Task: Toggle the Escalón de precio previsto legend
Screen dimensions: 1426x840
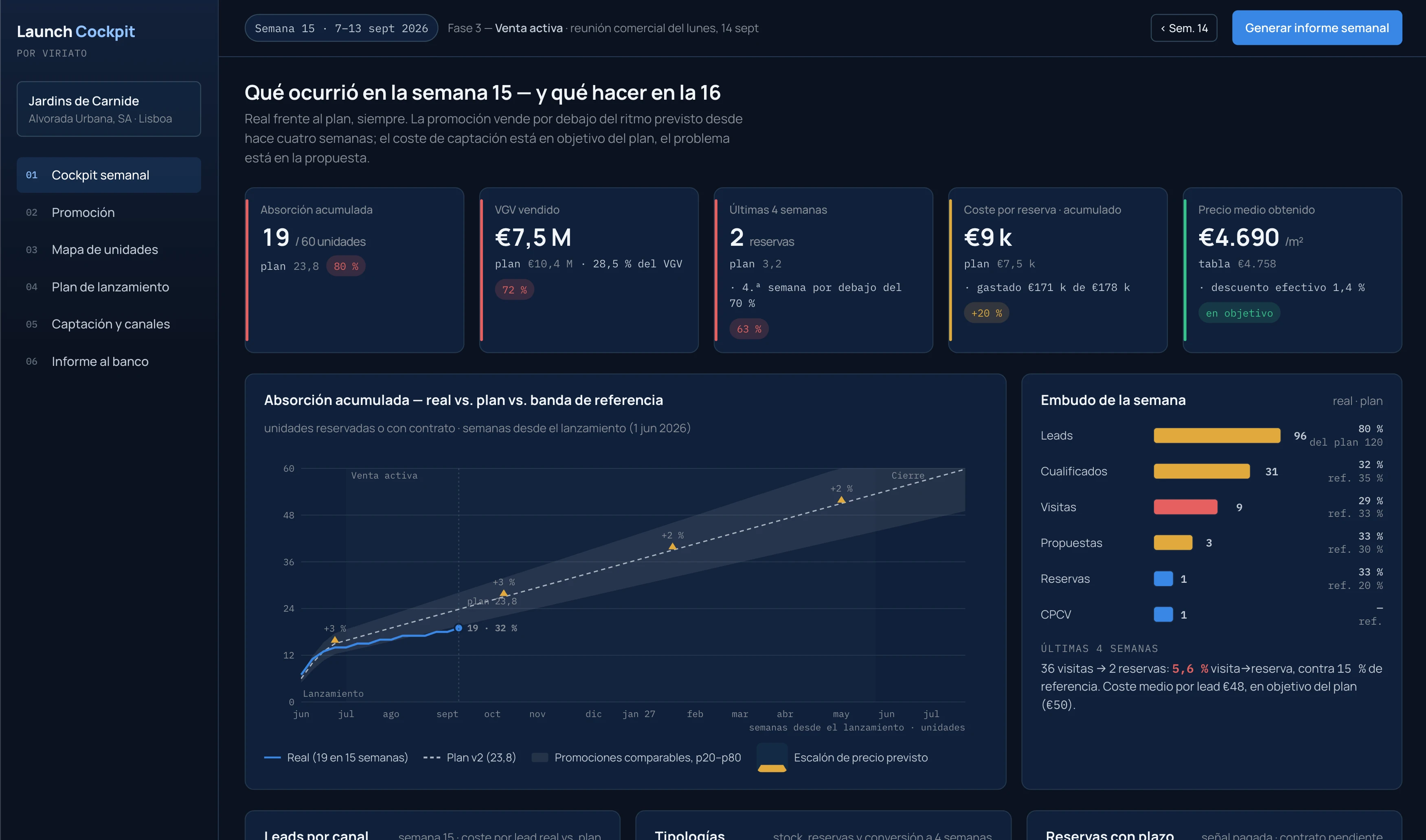Action: pos(842,757)
